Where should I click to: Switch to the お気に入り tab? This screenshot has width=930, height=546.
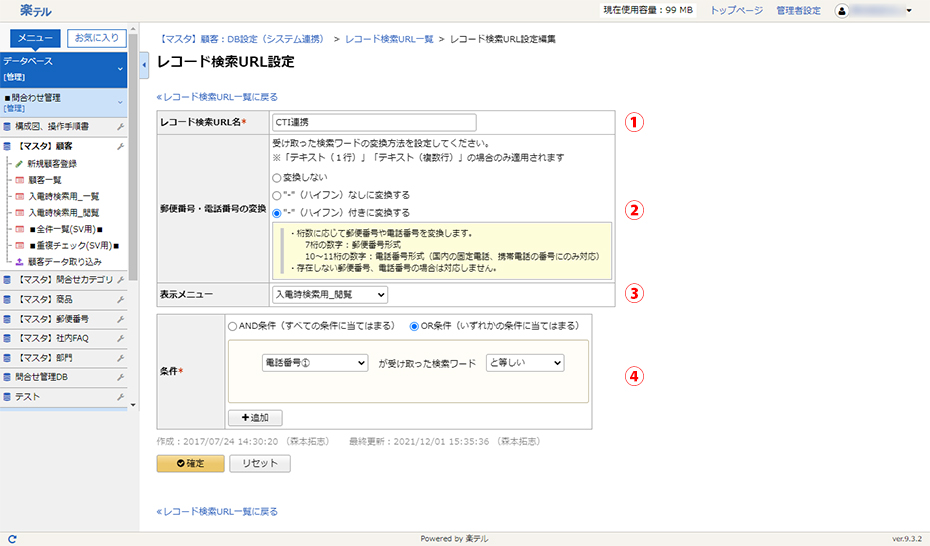tap(97, 38)
